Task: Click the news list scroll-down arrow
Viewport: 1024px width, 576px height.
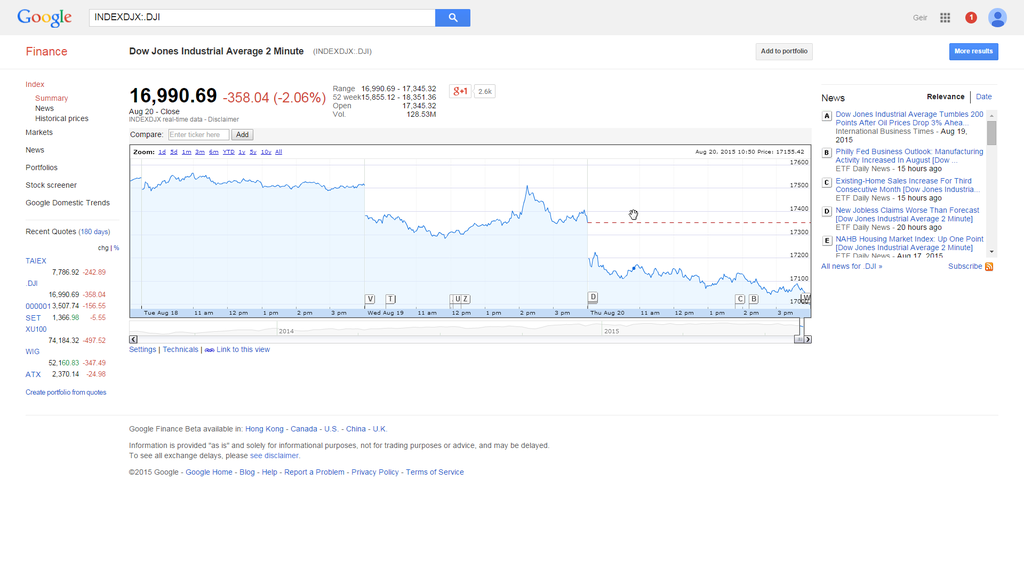Action: 992,251
